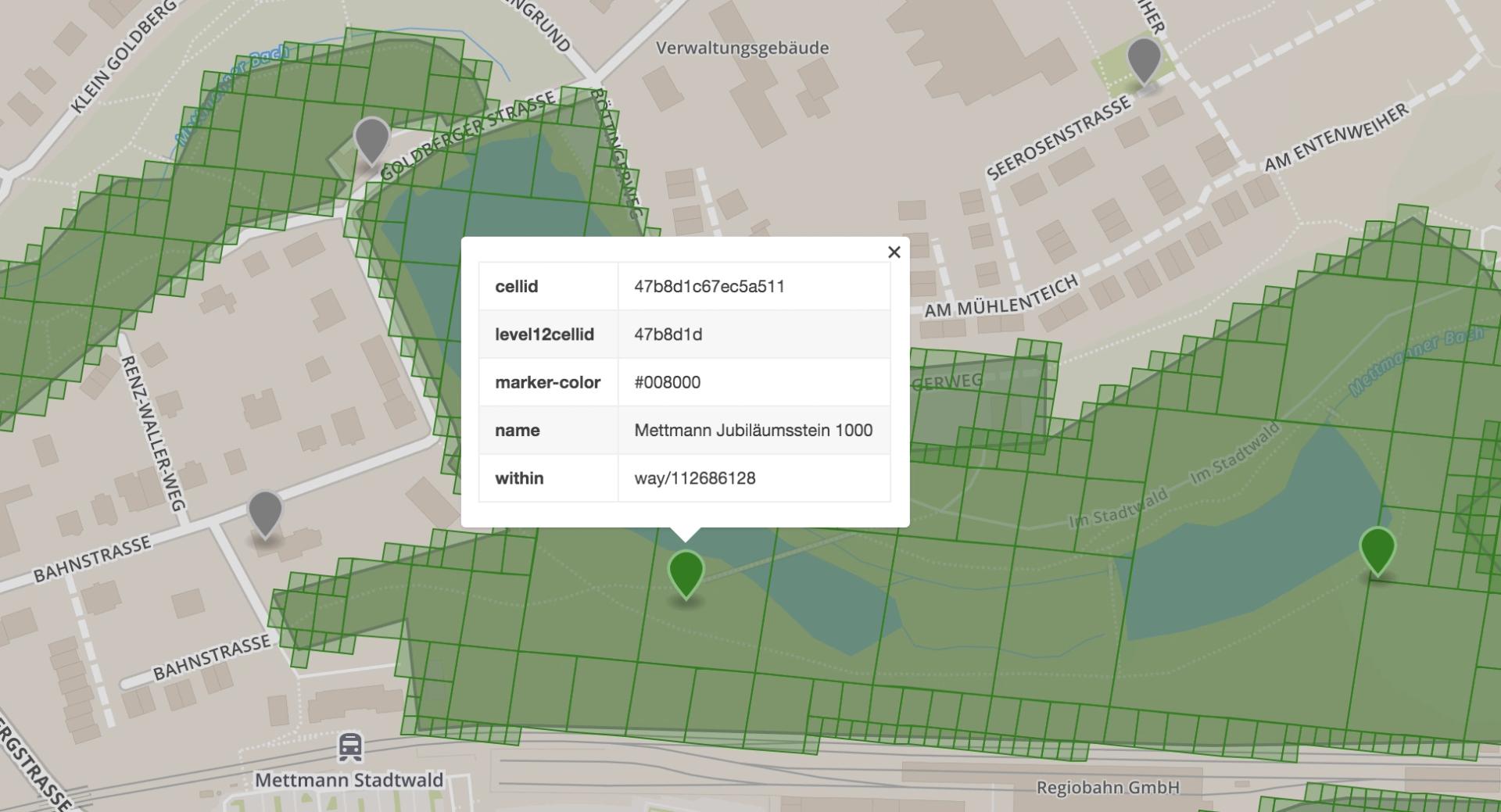Image resolution: width=1501 pixels, height=812 pixels.
Task: Select the gray marker on Bahnstrasse
Action: tap(265, 513)
